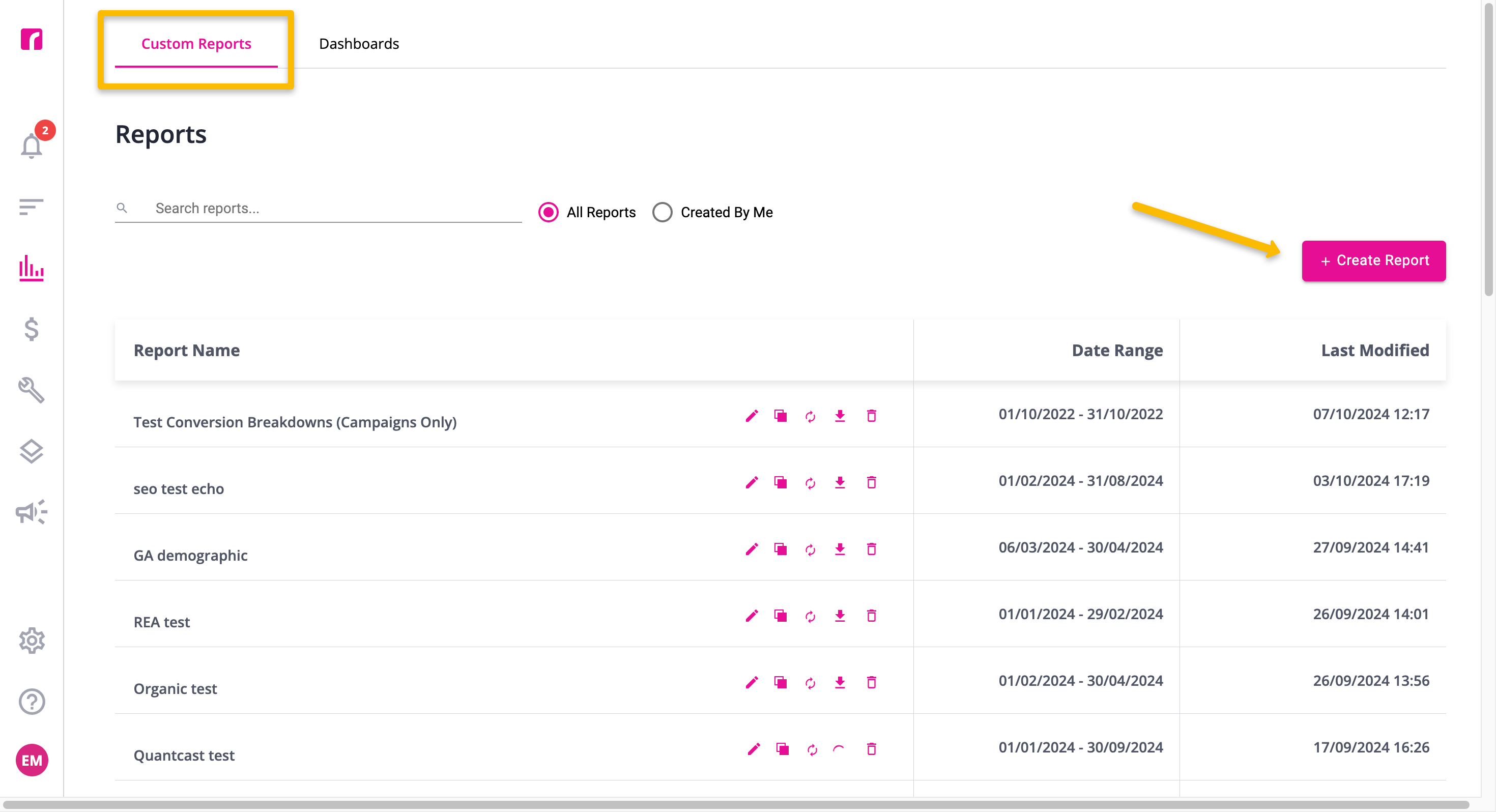The height and width of the screenshot is (812, 1496).
Task: Download the Organic test report
Action: point(840,682)
